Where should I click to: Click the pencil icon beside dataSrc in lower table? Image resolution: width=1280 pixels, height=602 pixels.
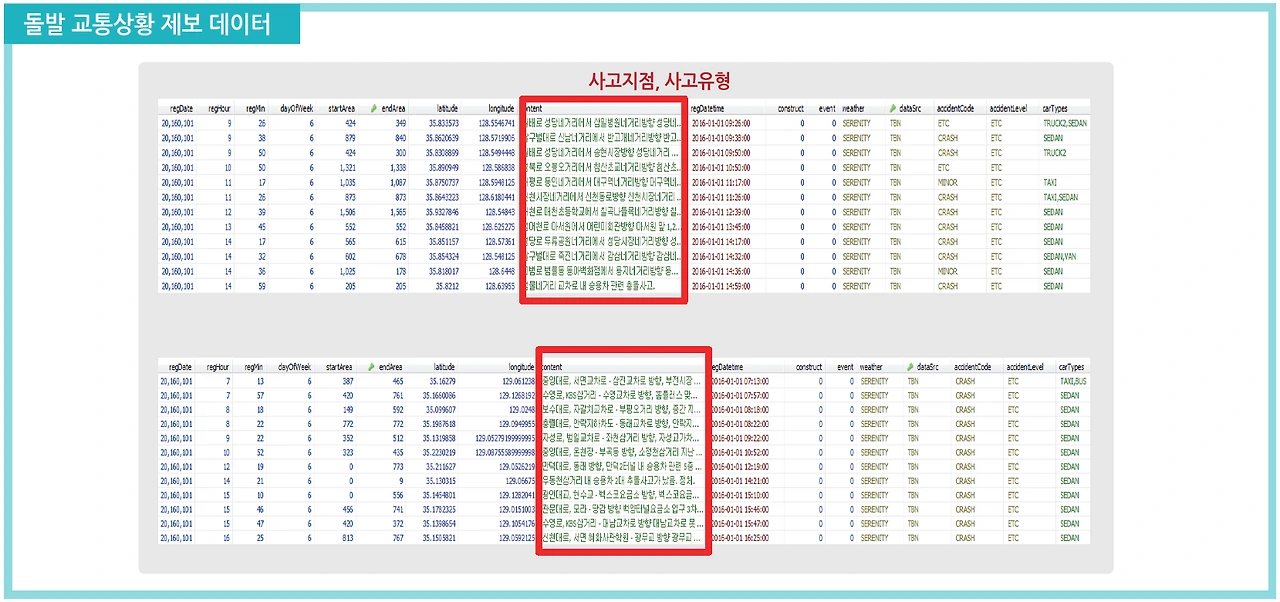click(x=910, y=368)
